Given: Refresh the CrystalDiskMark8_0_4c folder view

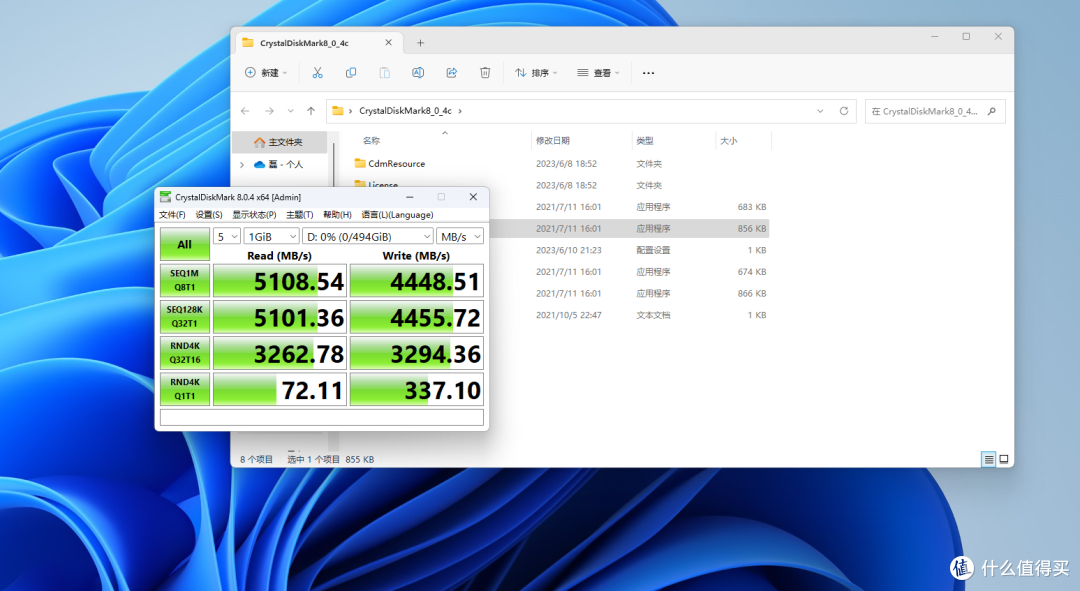Looking at the screenshot, I should 844,111.
